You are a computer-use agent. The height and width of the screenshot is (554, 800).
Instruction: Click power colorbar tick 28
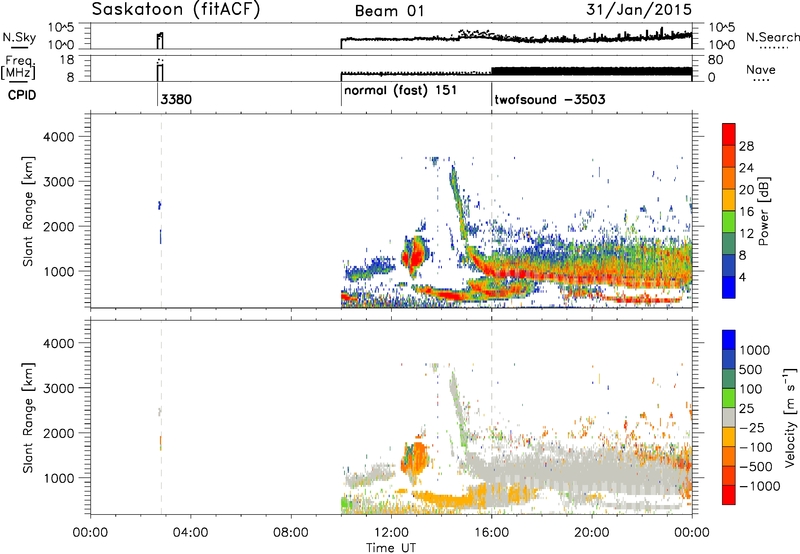click(x=746, y=146)
